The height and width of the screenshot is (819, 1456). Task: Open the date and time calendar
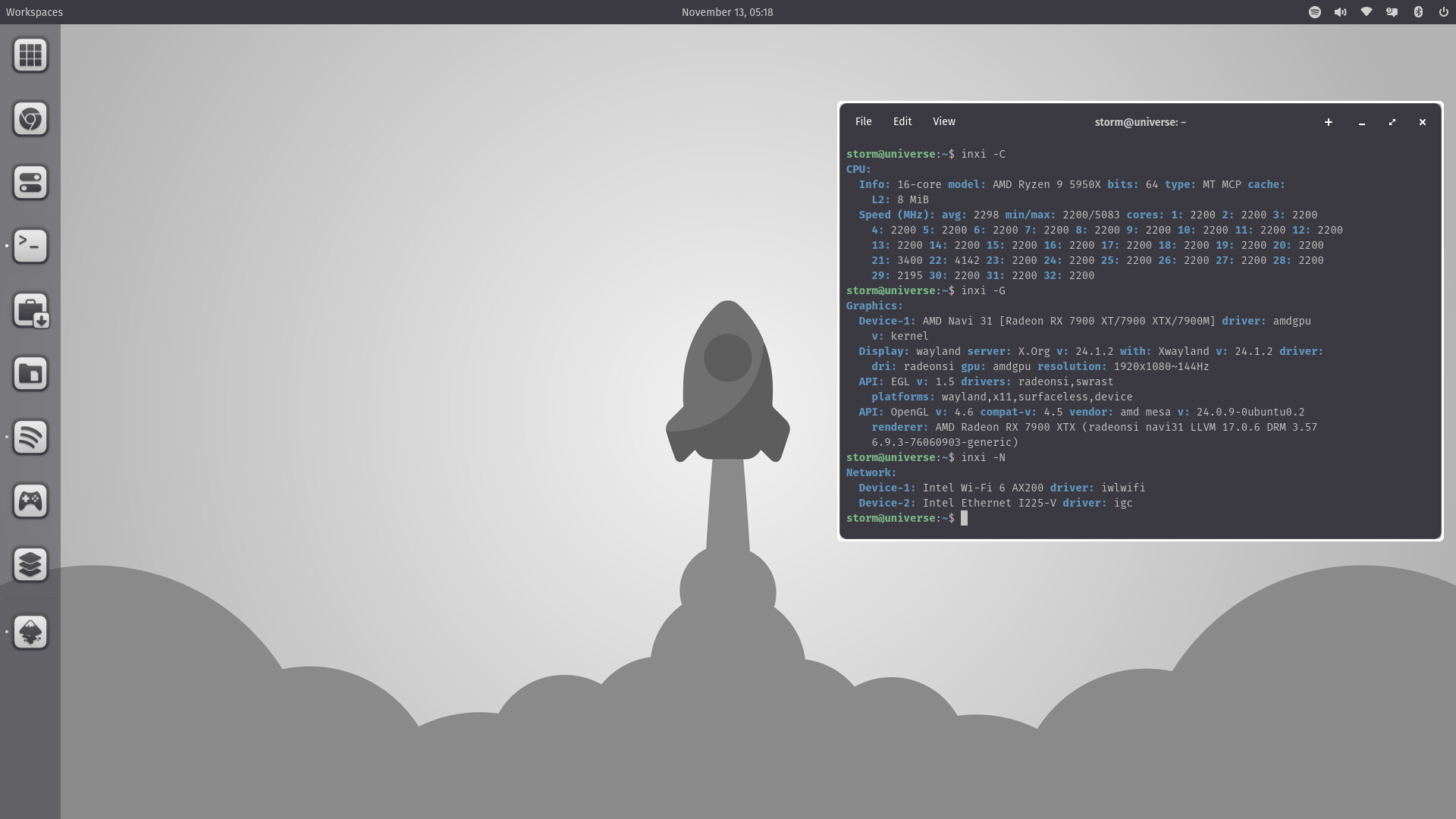[727, 12]
